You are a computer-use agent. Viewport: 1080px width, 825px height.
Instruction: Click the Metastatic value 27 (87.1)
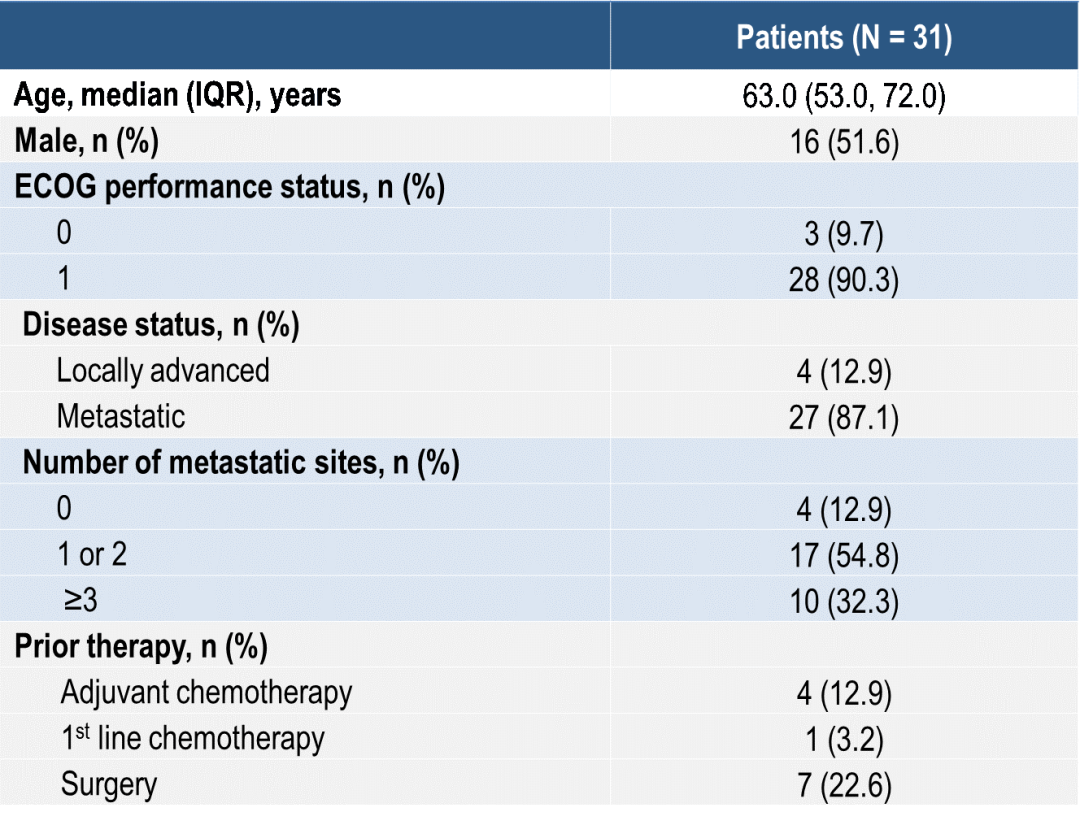[x=844, y=417]
